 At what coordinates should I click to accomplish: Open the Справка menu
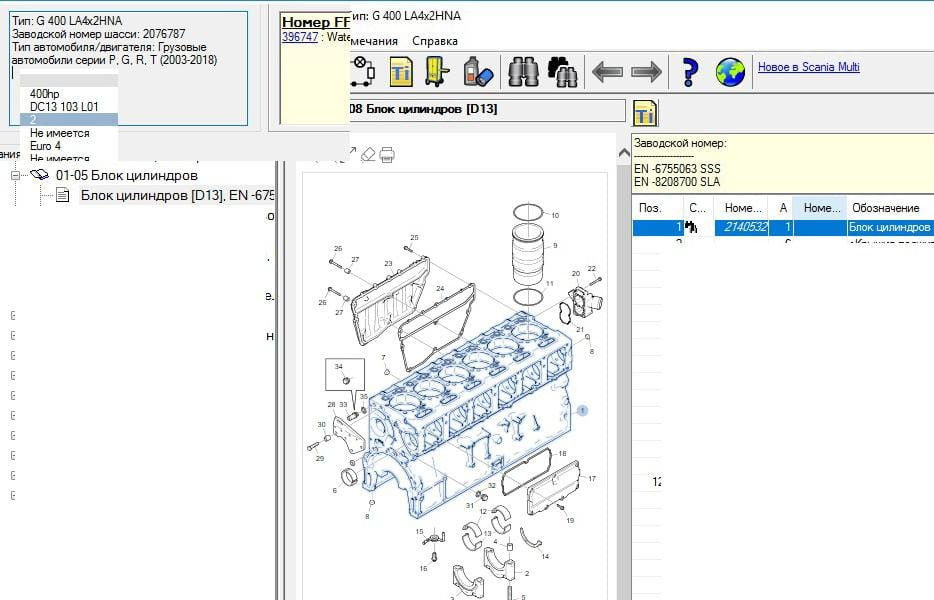(x=435, y=41)
